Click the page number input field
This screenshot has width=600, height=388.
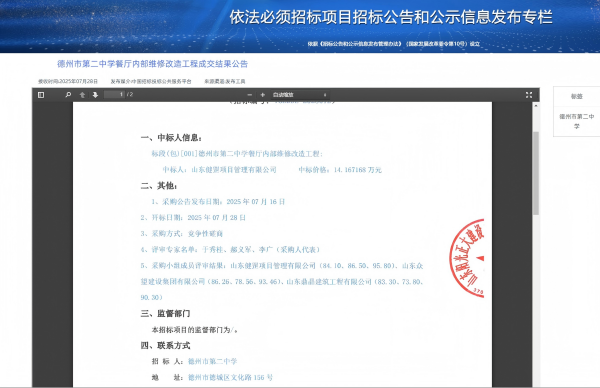point(114,95)
